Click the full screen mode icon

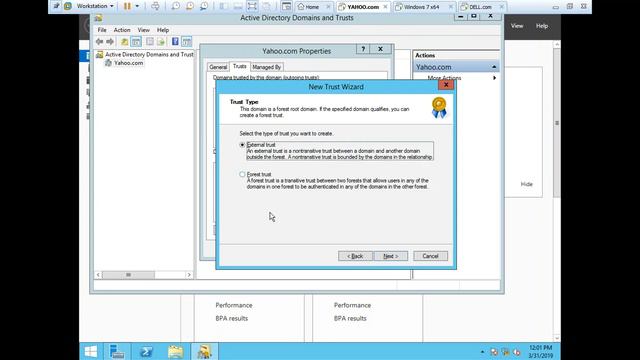click(252, 6)
